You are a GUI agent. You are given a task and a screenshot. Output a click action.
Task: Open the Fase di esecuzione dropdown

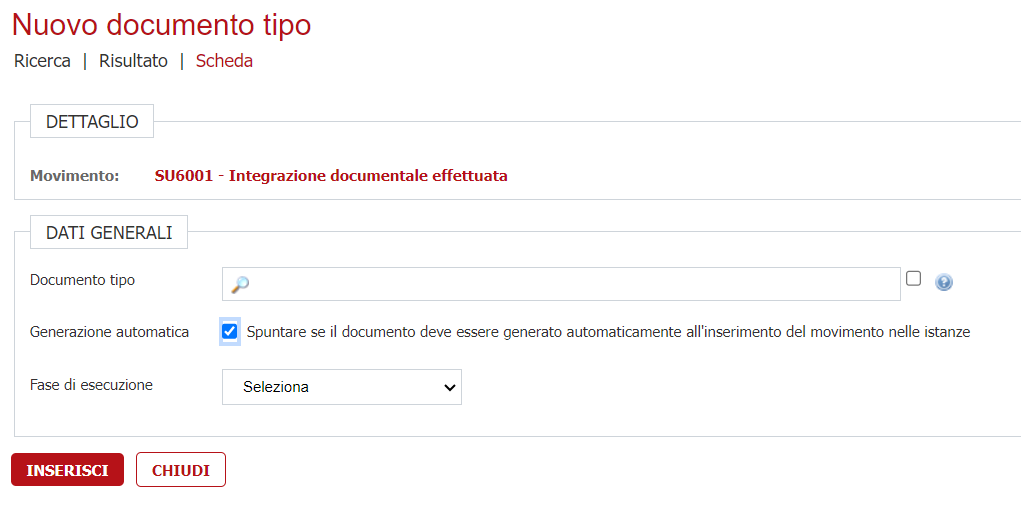tap(342, 387)
